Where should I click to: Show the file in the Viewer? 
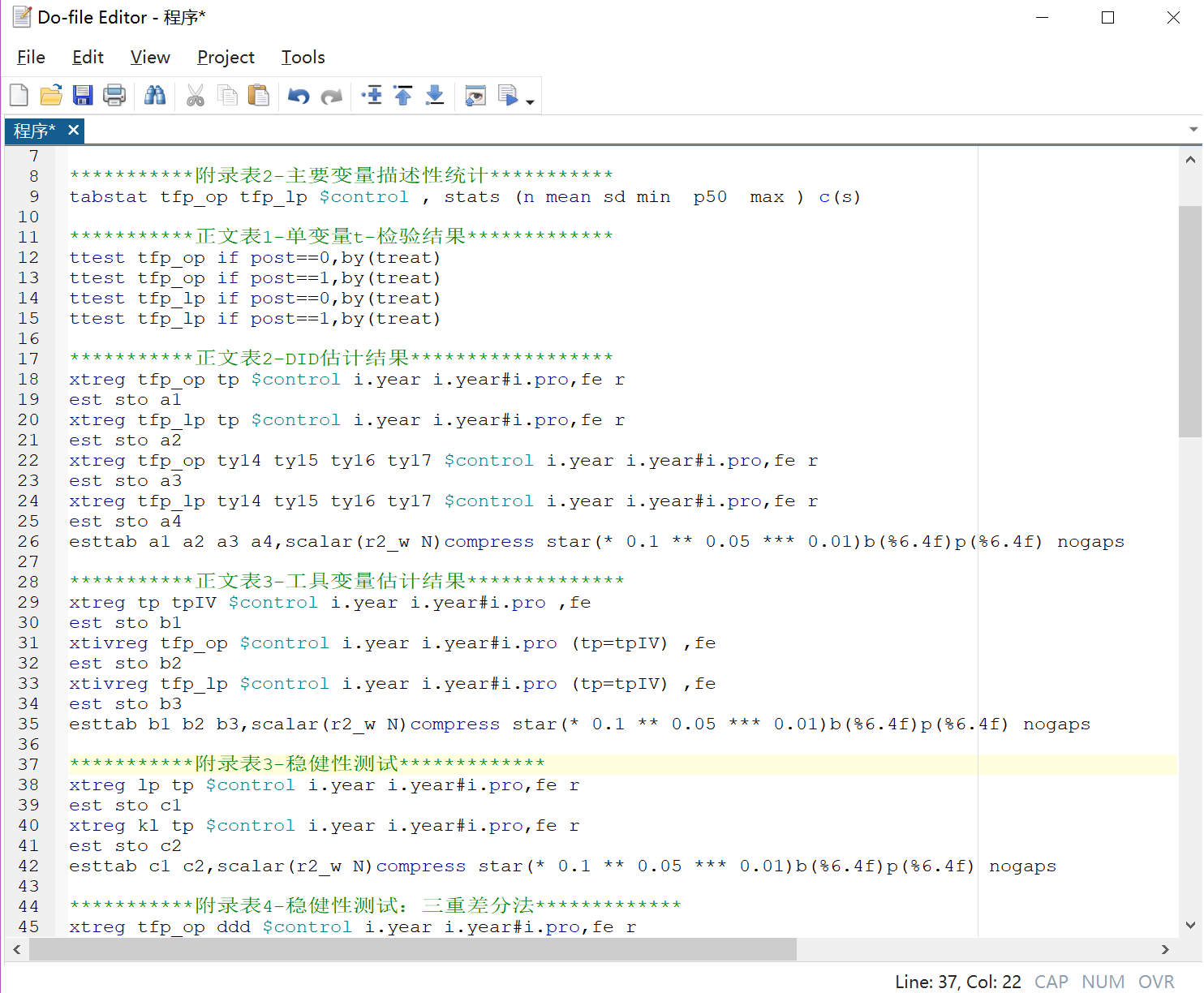point(475,96)
